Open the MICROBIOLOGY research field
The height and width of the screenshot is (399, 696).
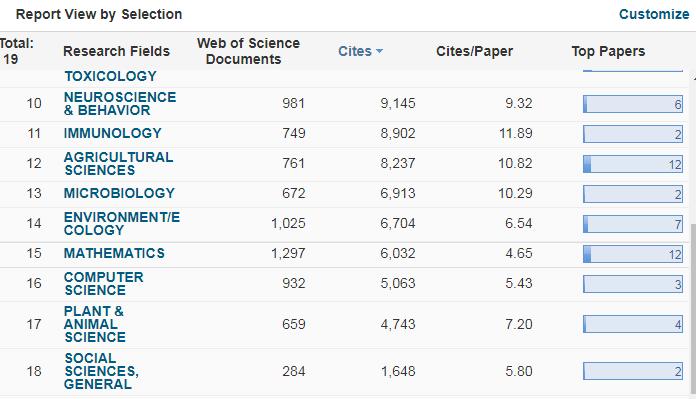[x=119, y=193]
